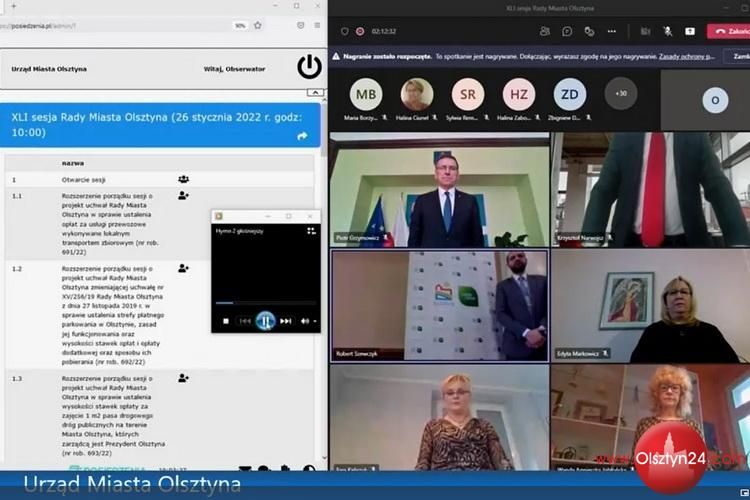Image resolution: width=750 pixels, height=500 pixels.
Task: Select Halina Ciunel's photo avatar
Action: pyautogui.click(x=417, y=94)
